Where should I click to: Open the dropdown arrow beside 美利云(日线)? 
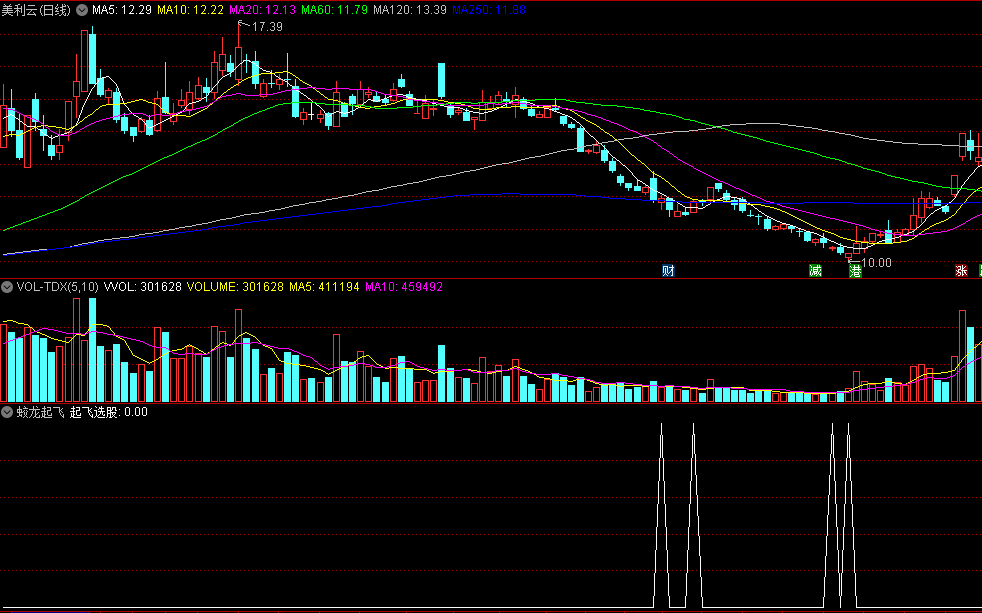click(x=82, y=10)
